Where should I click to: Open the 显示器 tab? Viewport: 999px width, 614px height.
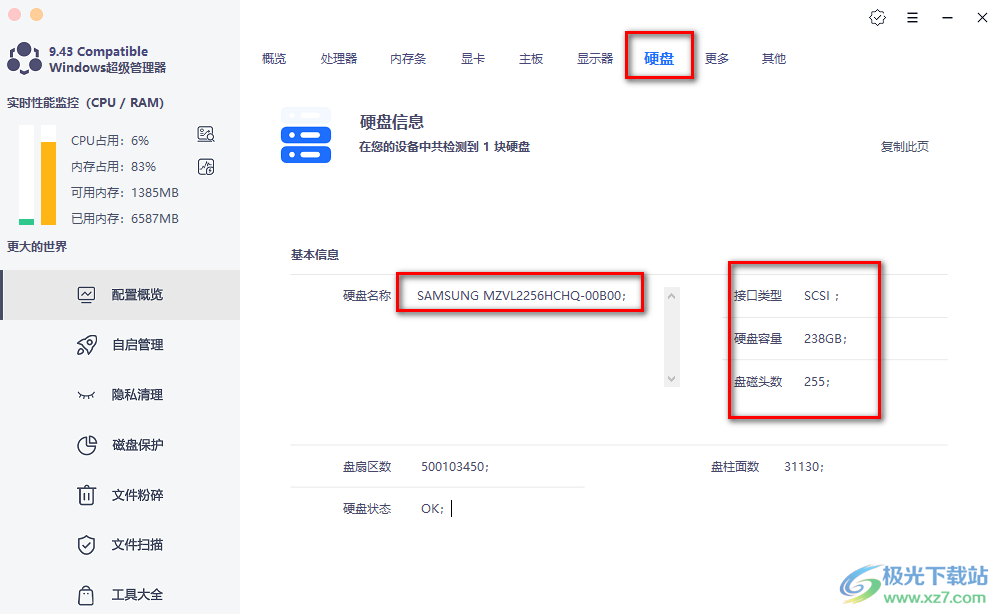click(x=595, y=59)
